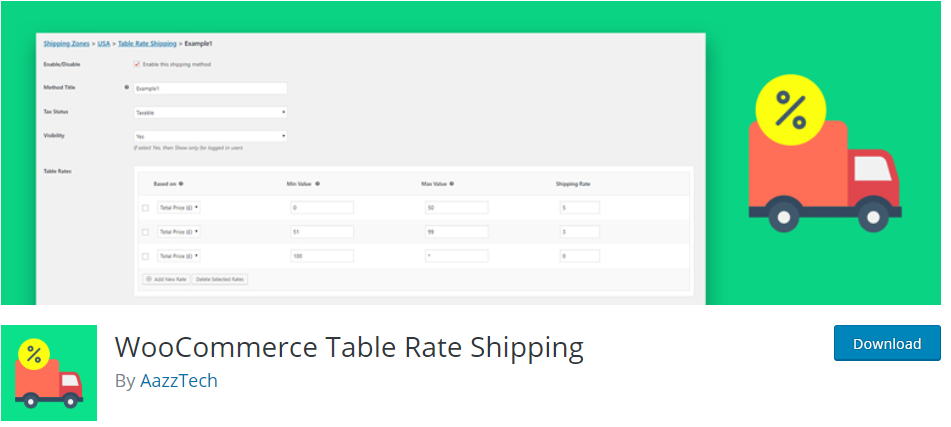Image resolution: width=951 pixels, height=427 pixels.
Task: Click the Max Value help icon
Action: click(452, 184)
